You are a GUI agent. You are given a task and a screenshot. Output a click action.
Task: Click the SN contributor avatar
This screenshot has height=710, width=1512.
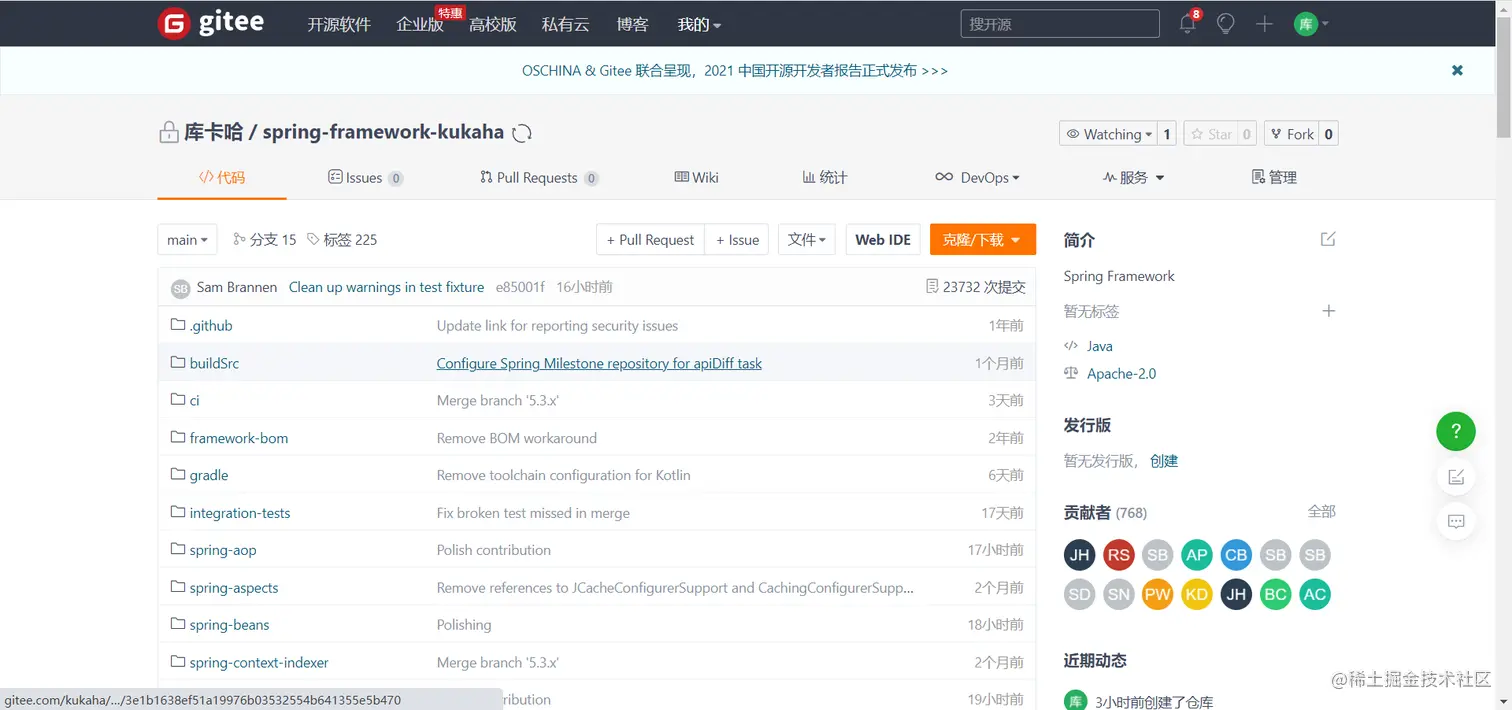(1118, 595)
